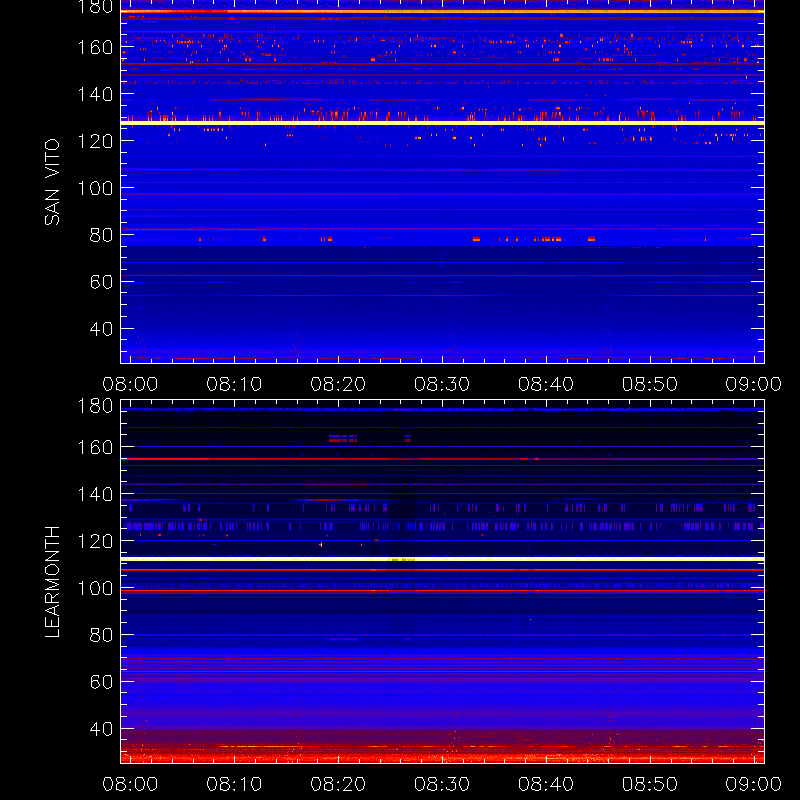Image resolution: width=800 pixels, height=800 pixels.
Task: Click 09:00 time label under San Vito plot
Action: [754, 384]
